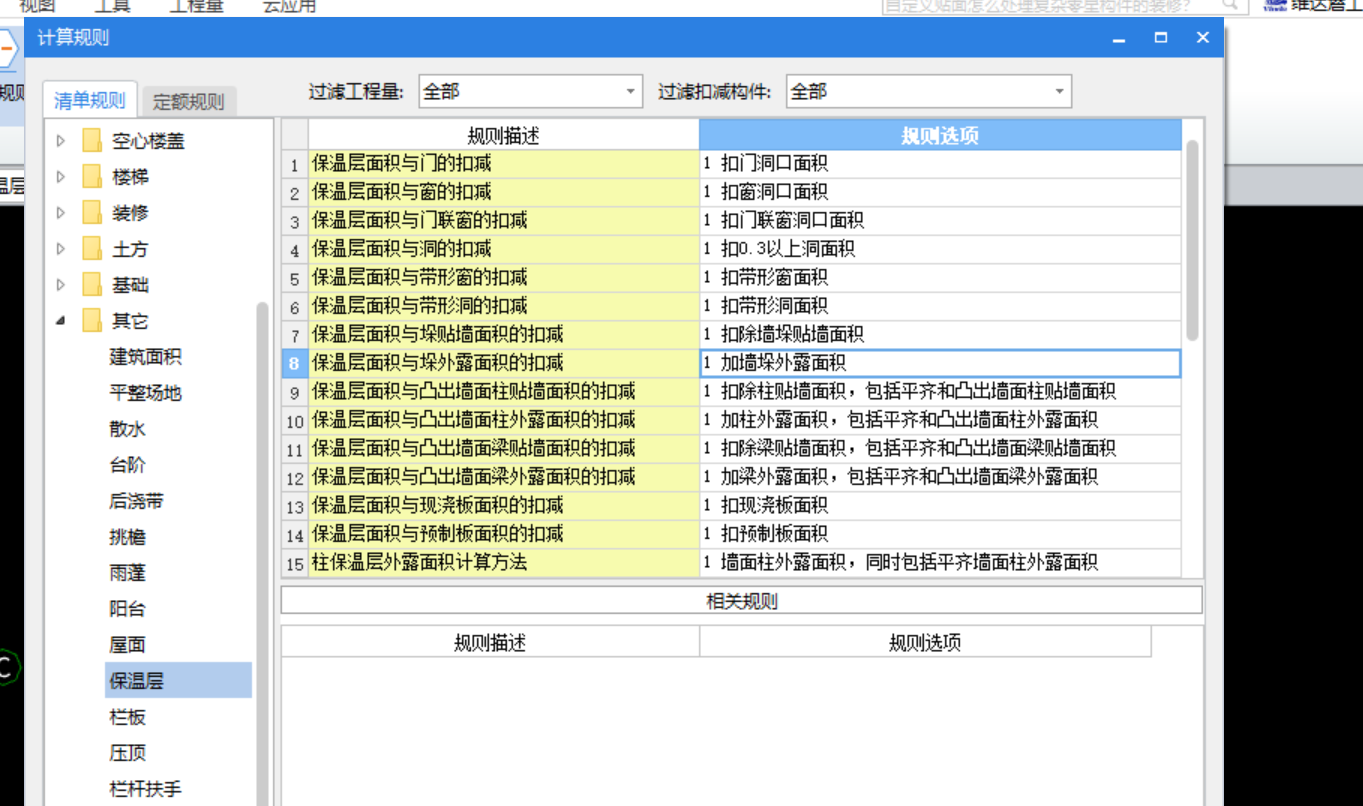The height and width of the screenshot is (806, 1363).
Task: Click the 基础 folder icon
Action: tap(92, 285)
